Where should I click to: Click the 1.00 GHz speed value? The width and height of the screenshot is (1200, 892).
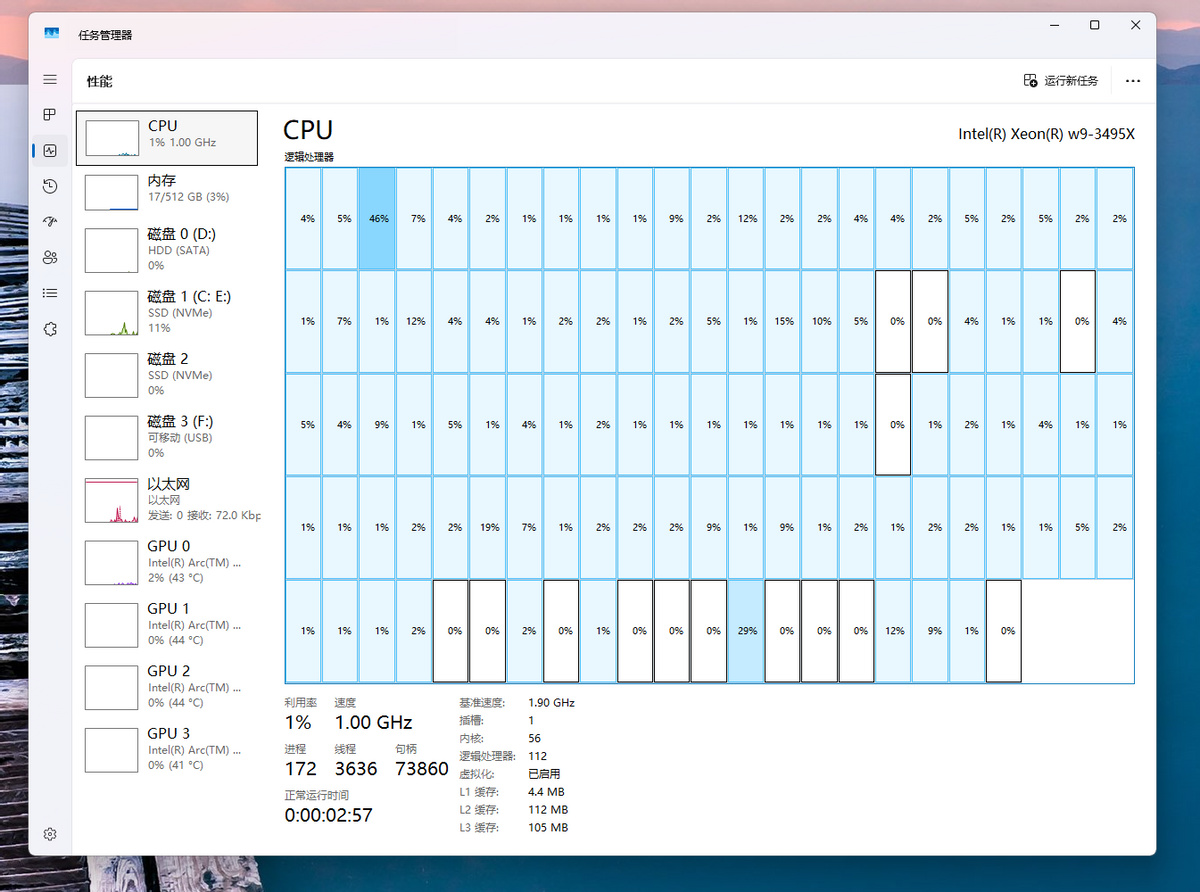tap(373, 722)
